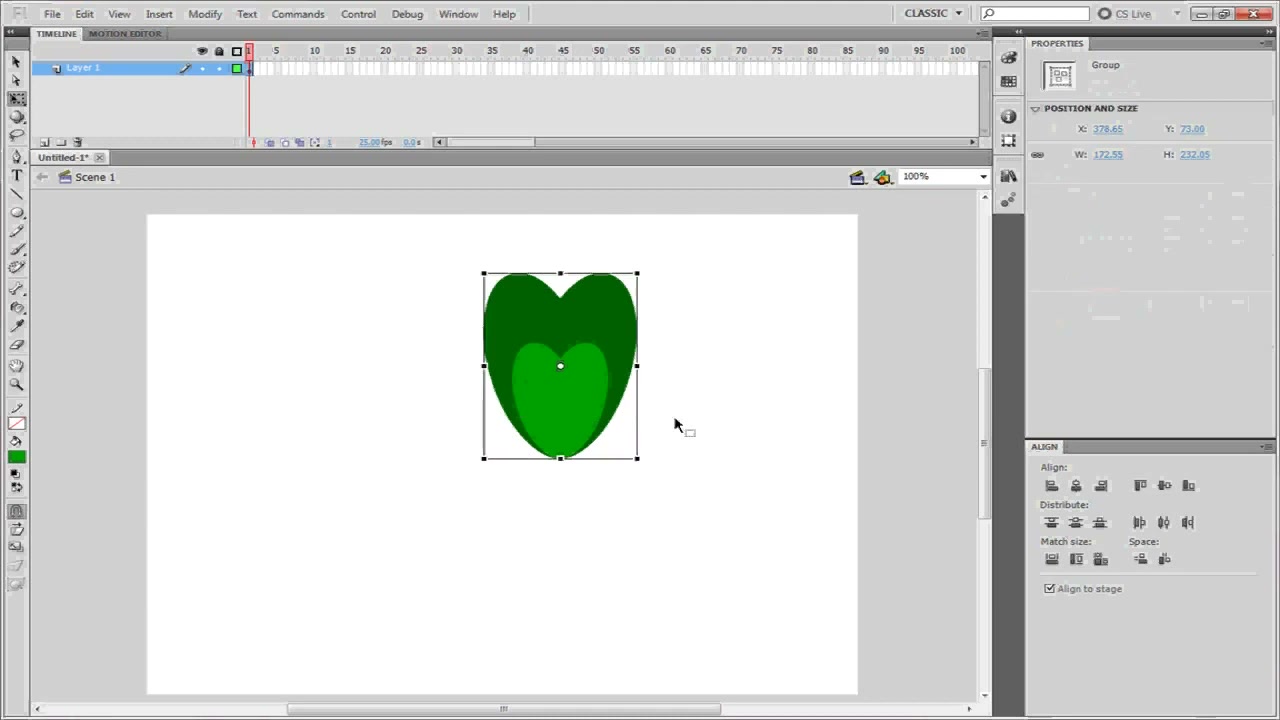1280x720 pixels.
Task: Toggle width and height lock link icon
Action: tap(1037, 155)
